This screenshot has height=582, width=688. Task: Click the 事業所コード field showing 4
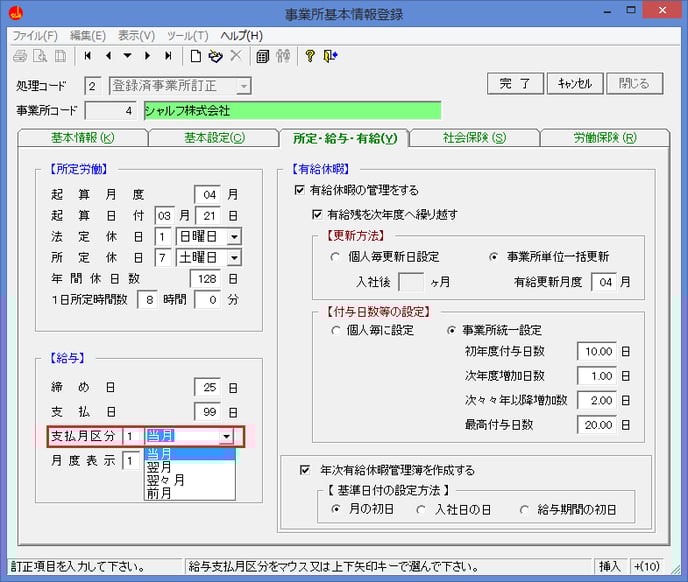pyautogui.click(x=111, y=111)
